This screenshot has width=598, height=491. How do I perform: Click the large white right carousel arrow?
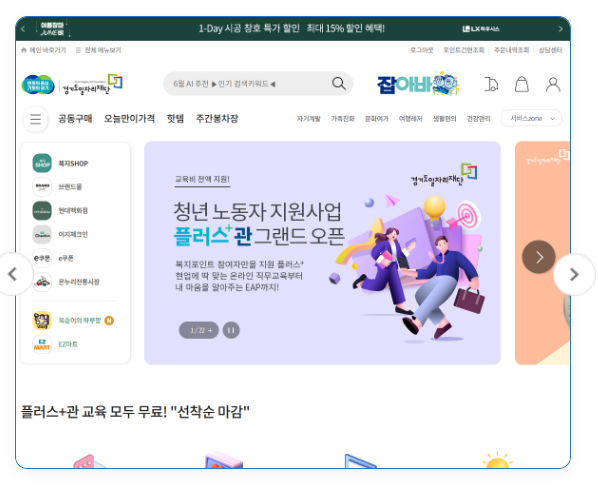(x=574, y=274)
